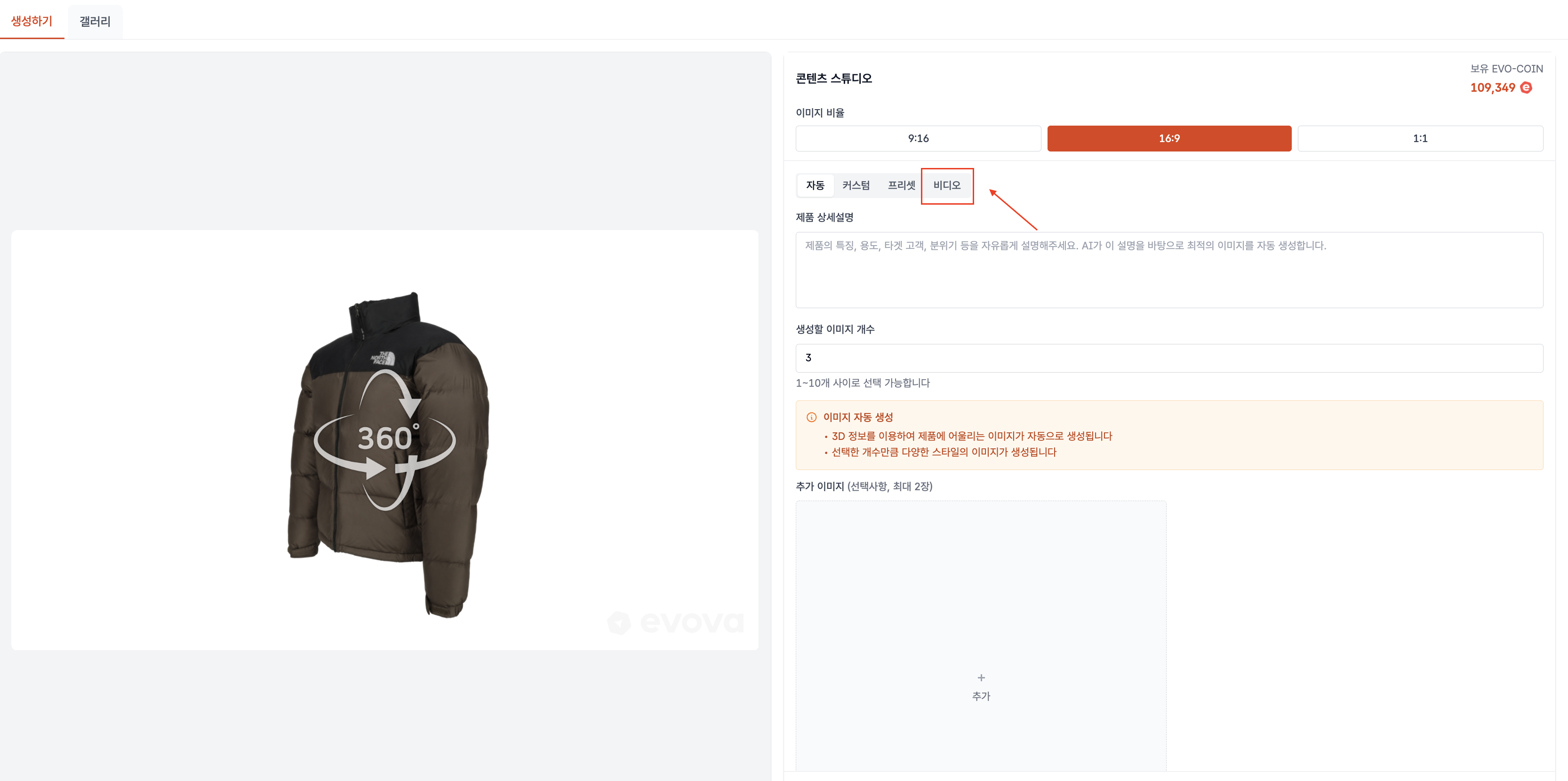Click the EVO-COIN coin icon

click(1525, 88)
